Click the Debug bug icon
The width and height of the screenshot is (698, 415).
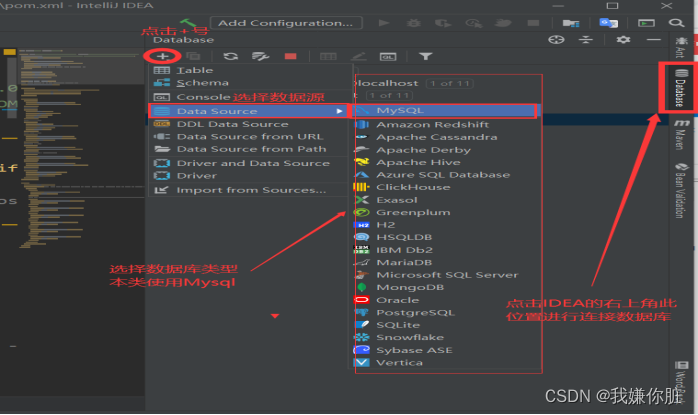(x=414, y=23)
